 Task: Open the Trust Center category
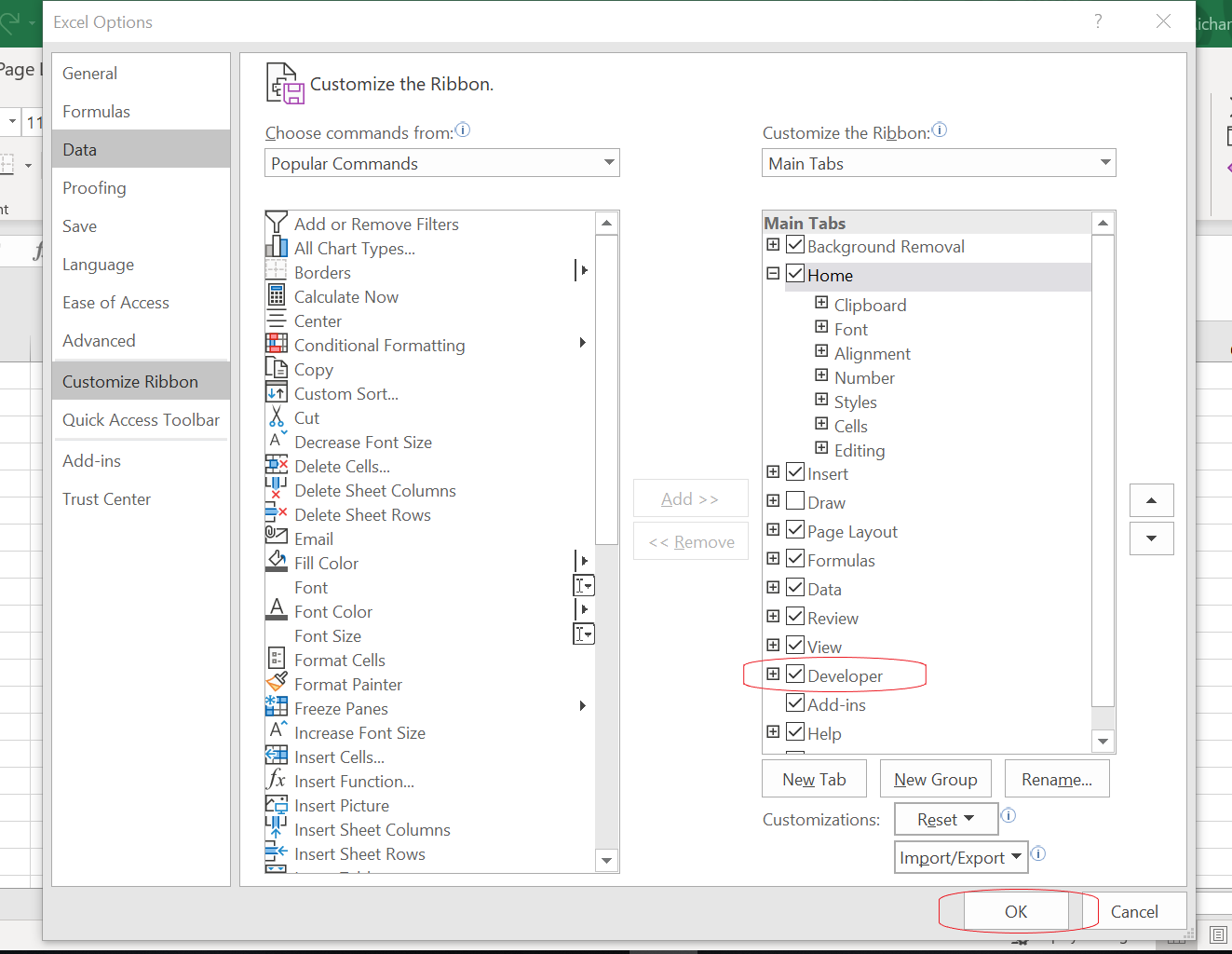(x=106, y=499)
